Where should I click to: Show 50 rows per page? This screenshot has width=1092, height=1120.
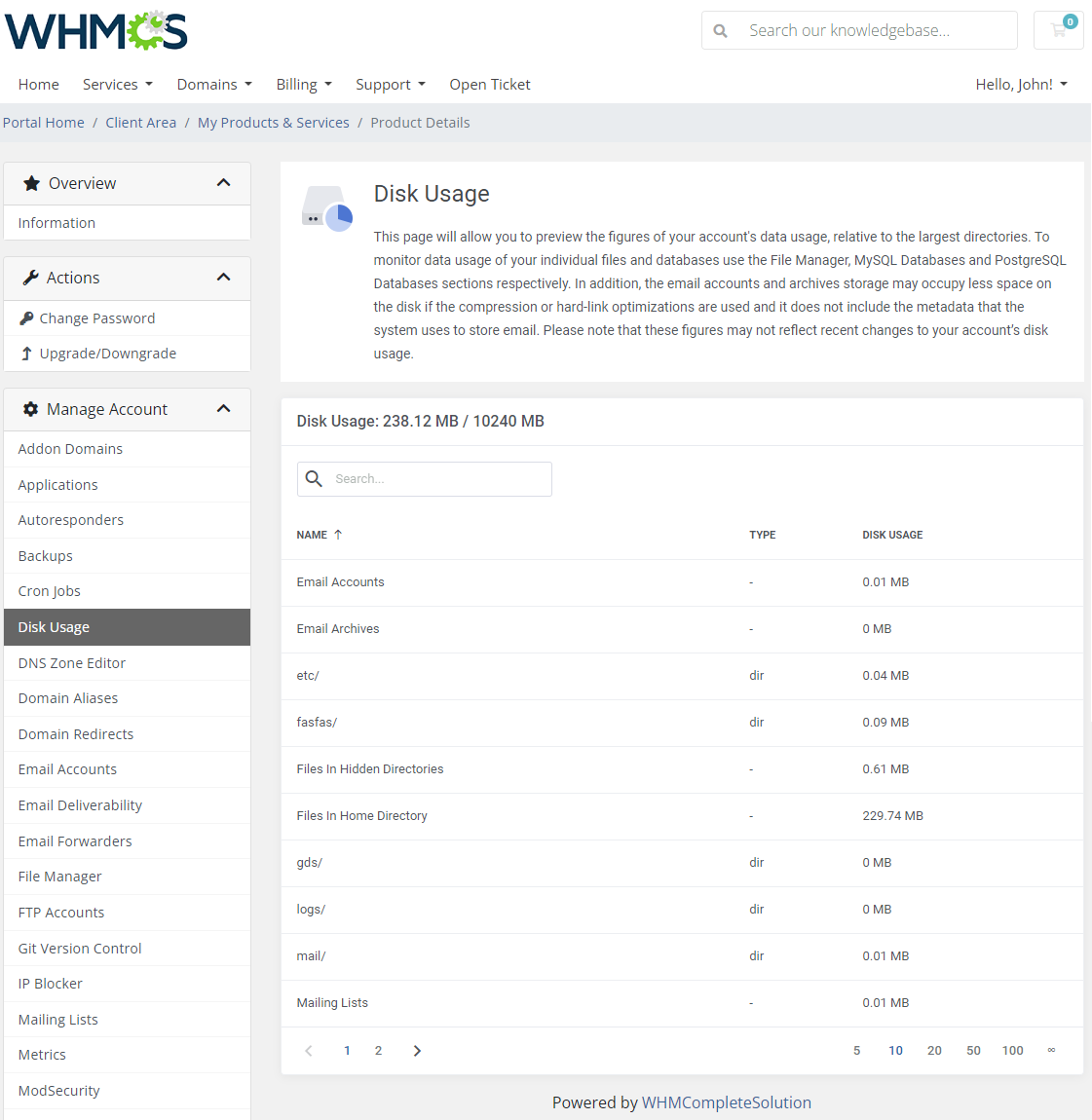point(973,1051)
